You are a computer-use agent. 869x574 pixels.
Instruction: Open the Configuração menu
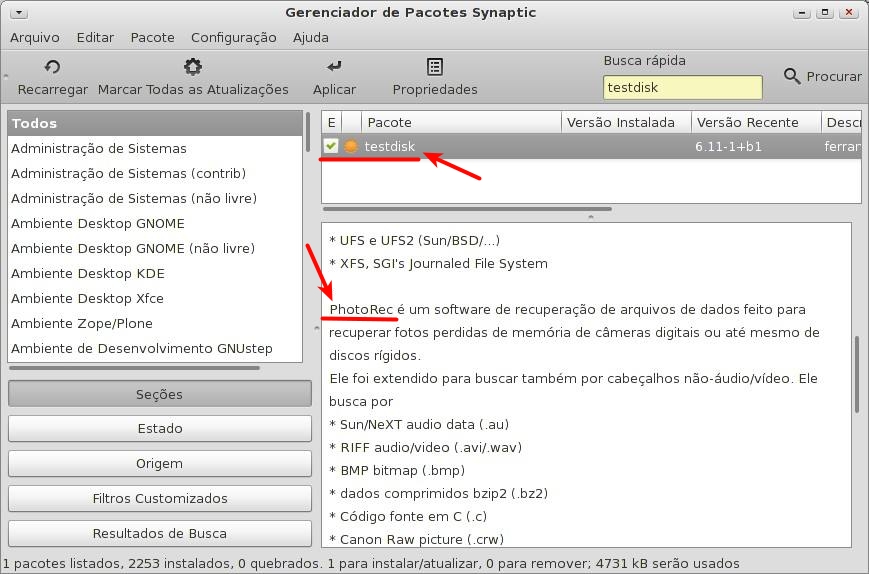(233, 38)
